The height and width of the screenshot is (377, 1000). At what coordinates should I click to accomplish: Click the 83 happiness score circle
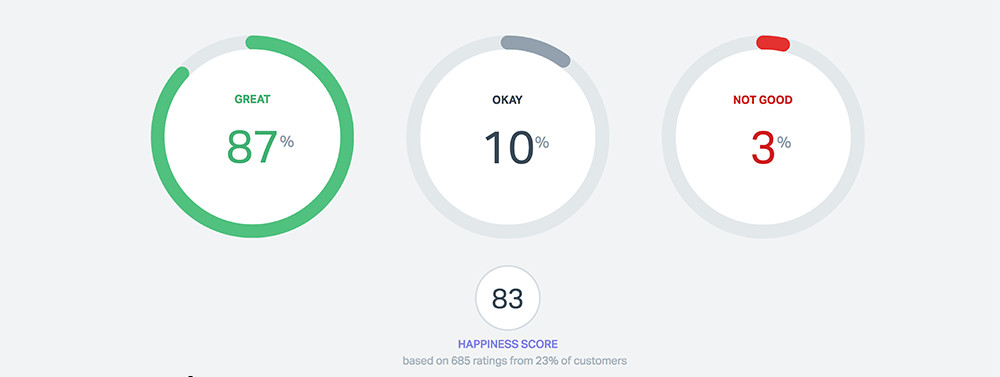click(508, 299)
